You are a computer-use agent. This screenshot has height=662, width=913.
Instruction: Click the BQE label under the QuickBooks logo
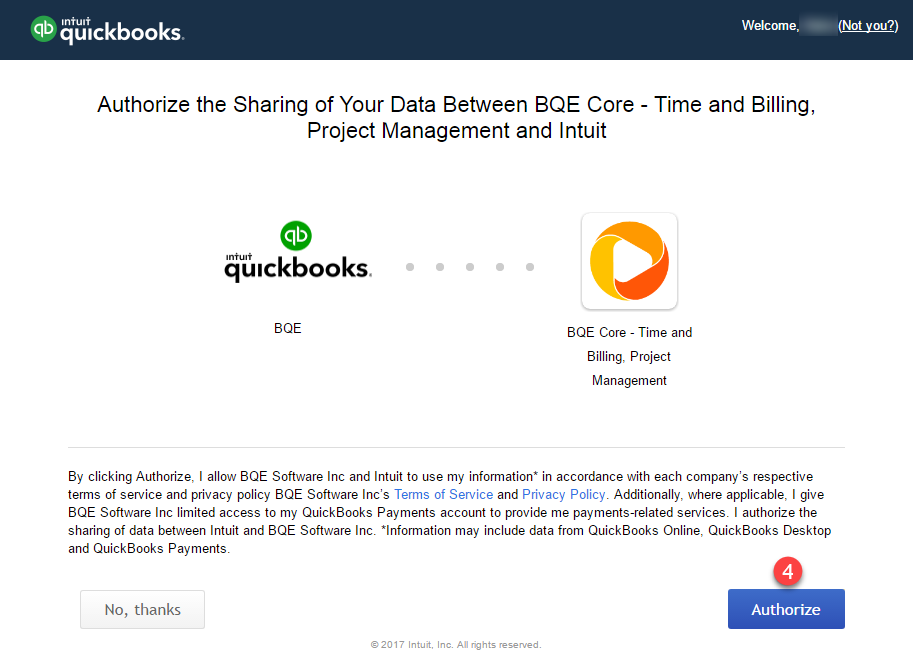tap(287, 327)
